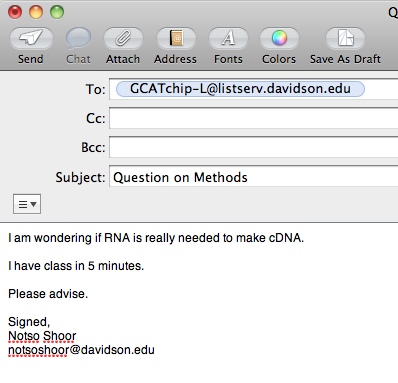The height and width of the screenshot is (383, 398).
Task: Click the To field empty area
Action: 382,89
